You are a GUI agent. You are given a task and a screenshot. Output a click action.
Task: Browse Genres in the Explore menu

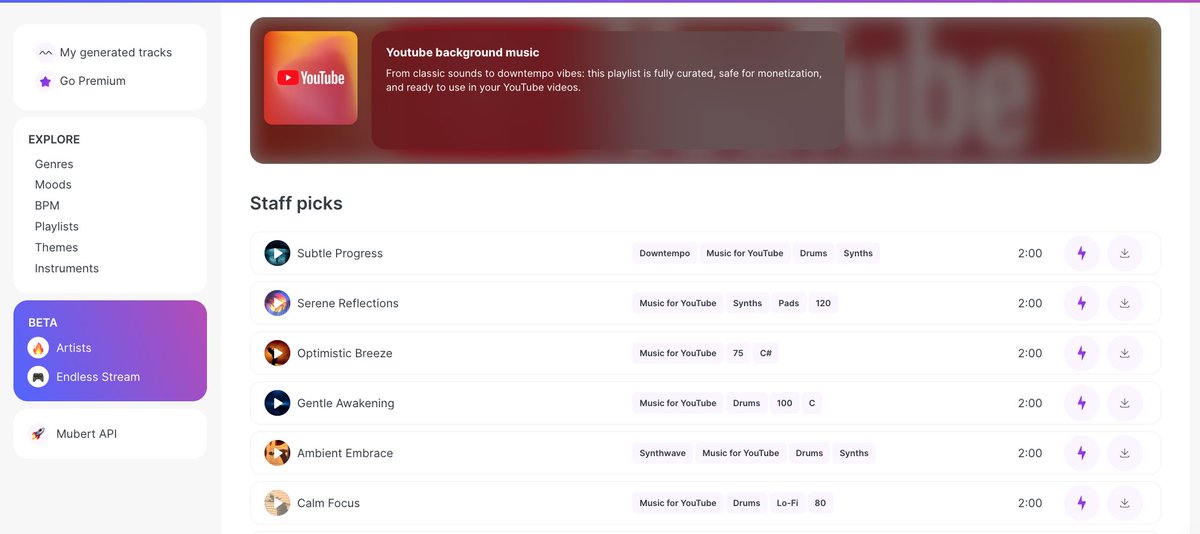coord(54,164)
